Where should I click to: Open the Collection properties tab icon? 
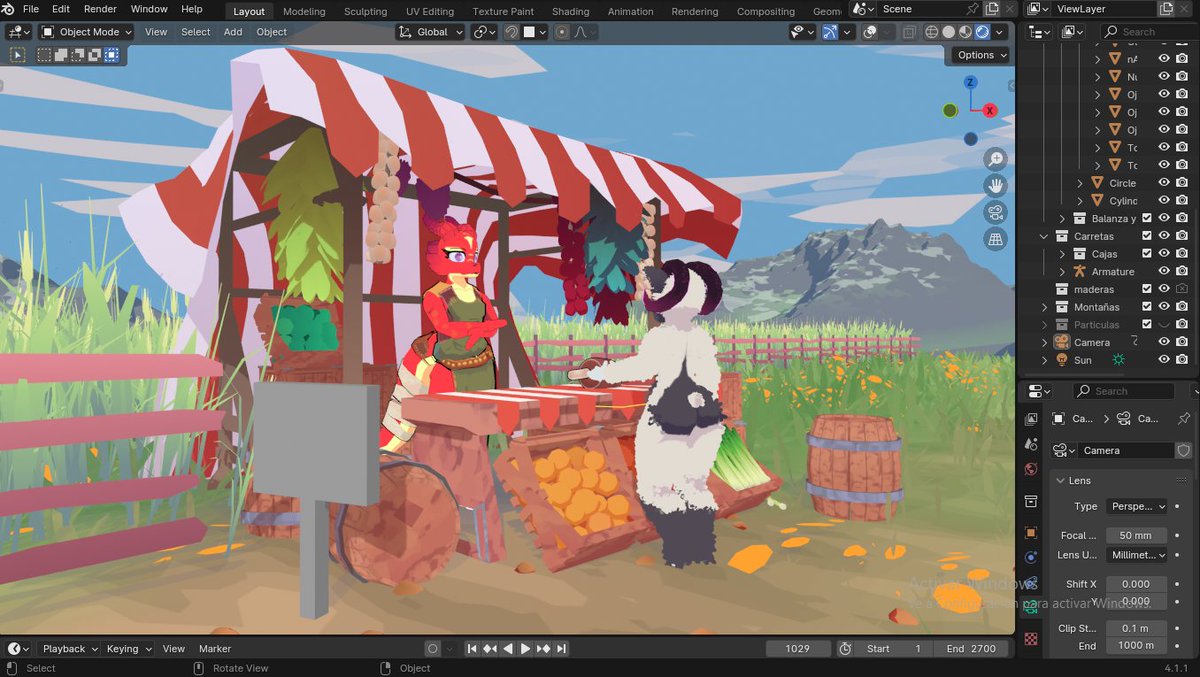[1031, 500]
